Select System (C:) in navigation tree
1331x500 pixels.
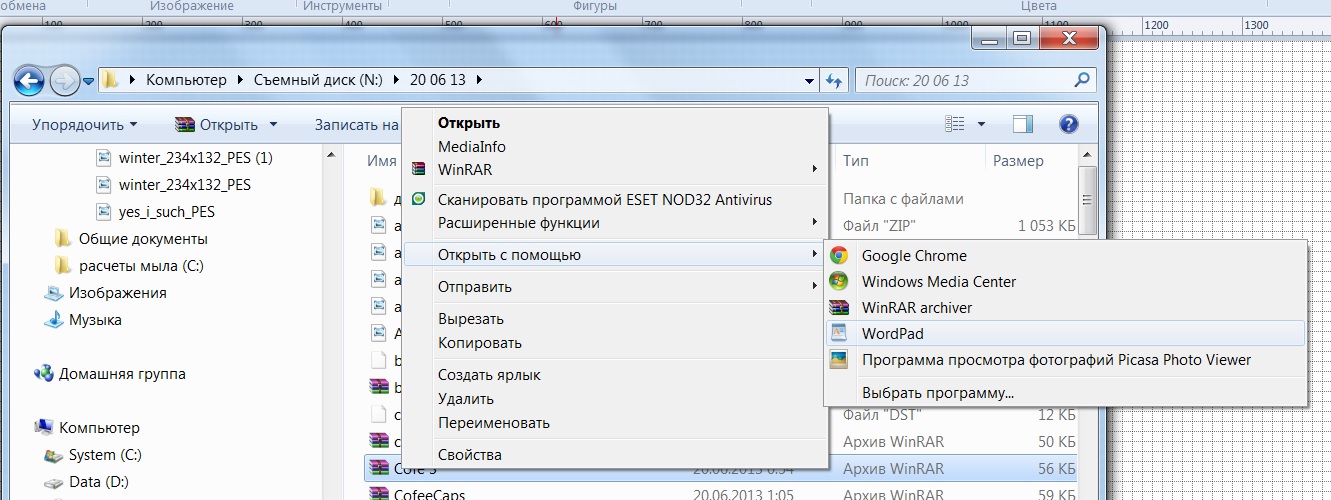coord(105,455)
